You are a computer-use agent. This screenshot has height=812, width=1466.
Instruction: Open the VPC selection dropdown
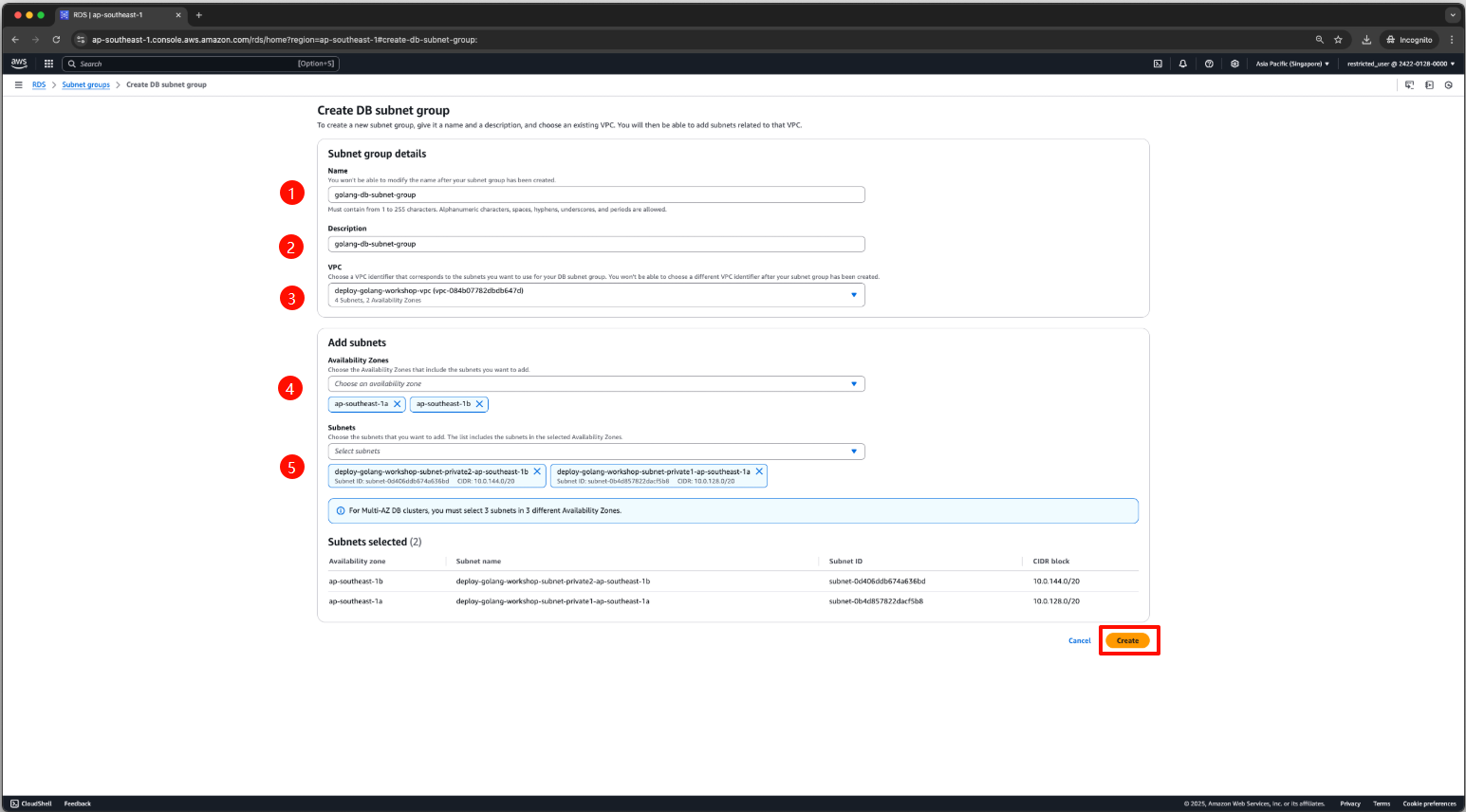596,295
